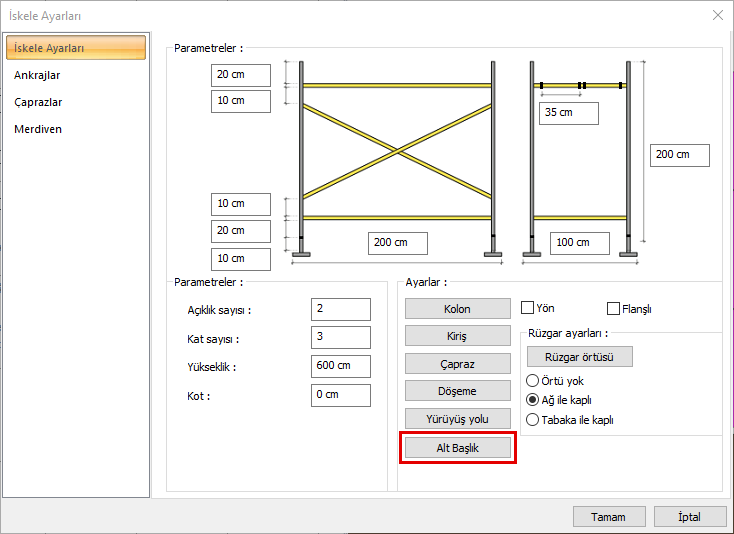Open the Kiriş settings button
This screenshot has height=534, width=734.
(x=458, y=336)
